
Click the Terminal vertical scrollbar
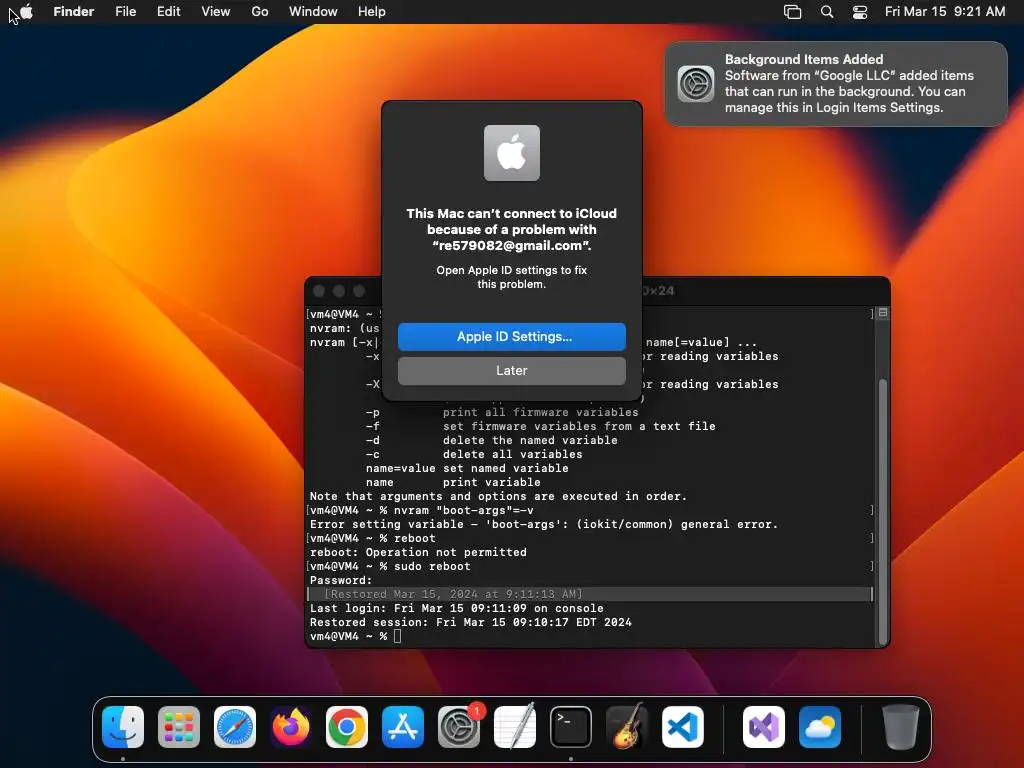click(x=883, y=509)
